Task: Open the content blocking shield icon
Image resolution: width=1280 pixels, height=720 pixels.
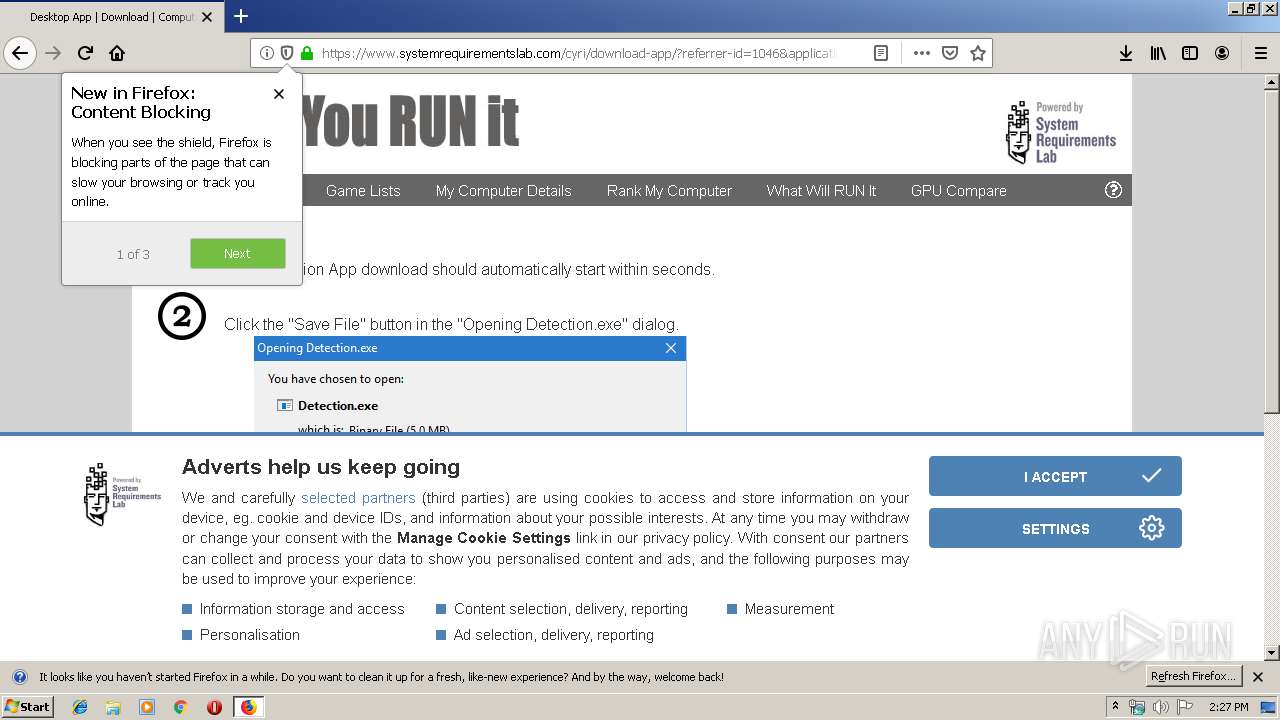Action: [287, 53]
